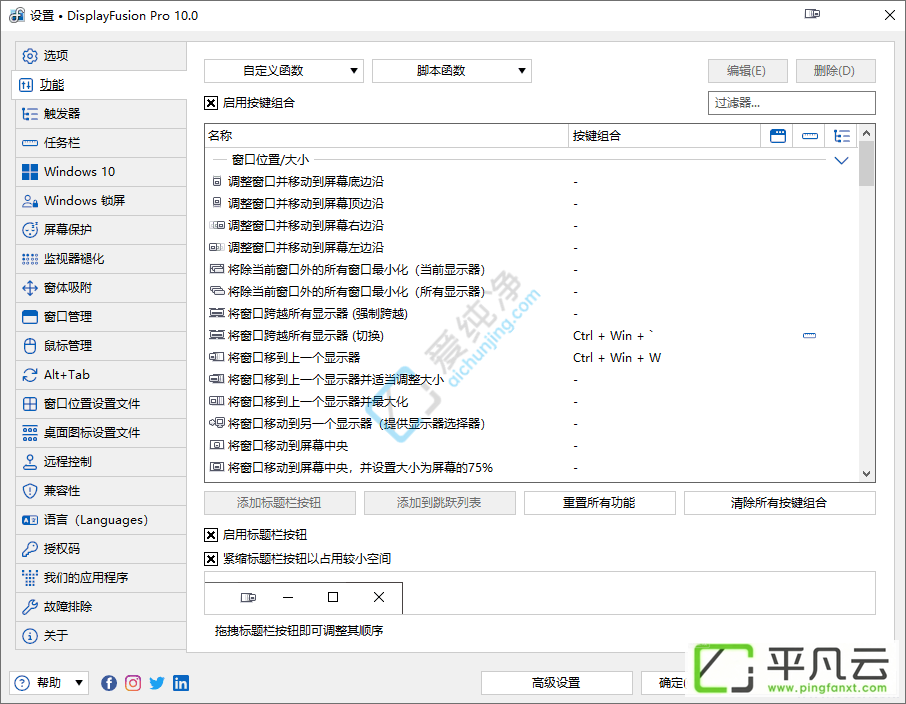Click the 鼠标管理 mouse icon

30,346
